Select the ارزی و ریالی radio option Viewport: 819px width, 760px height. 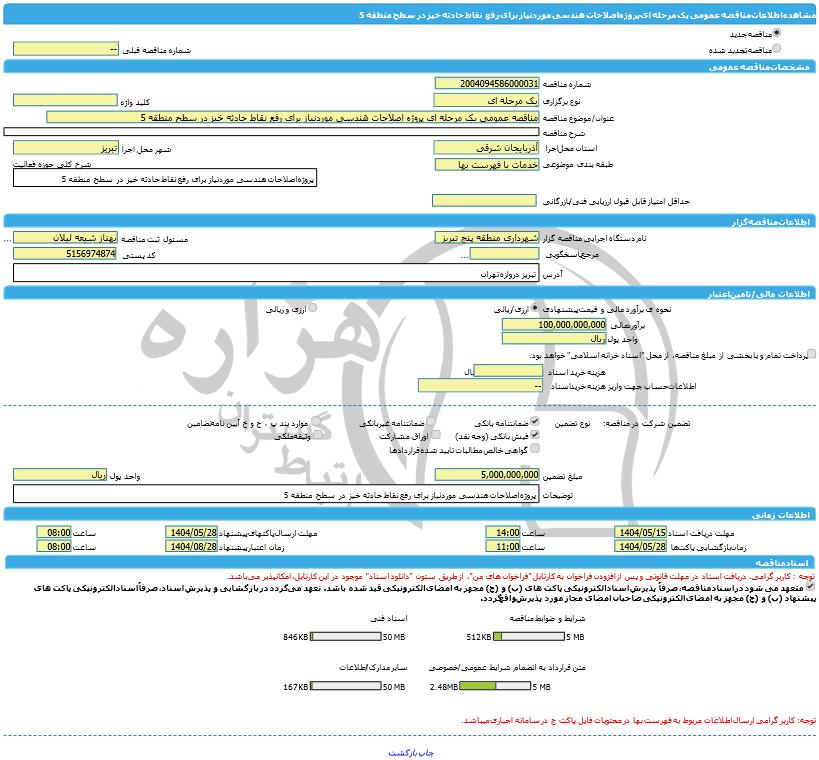(312, 308)
